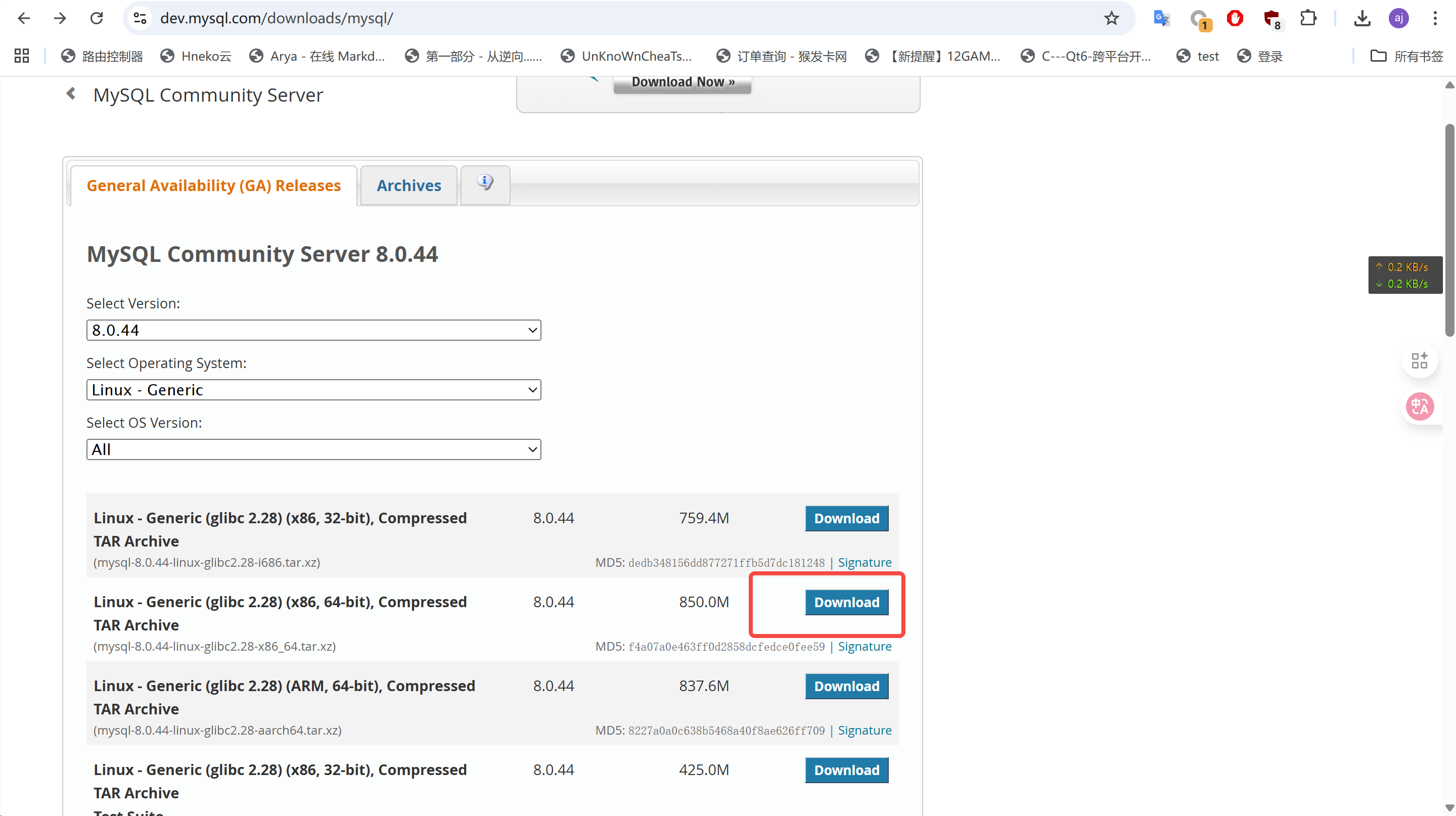This screenshot has width=1456, height=816.
Task: Open the Select Operating System dropdown
Action: point(313,390)
